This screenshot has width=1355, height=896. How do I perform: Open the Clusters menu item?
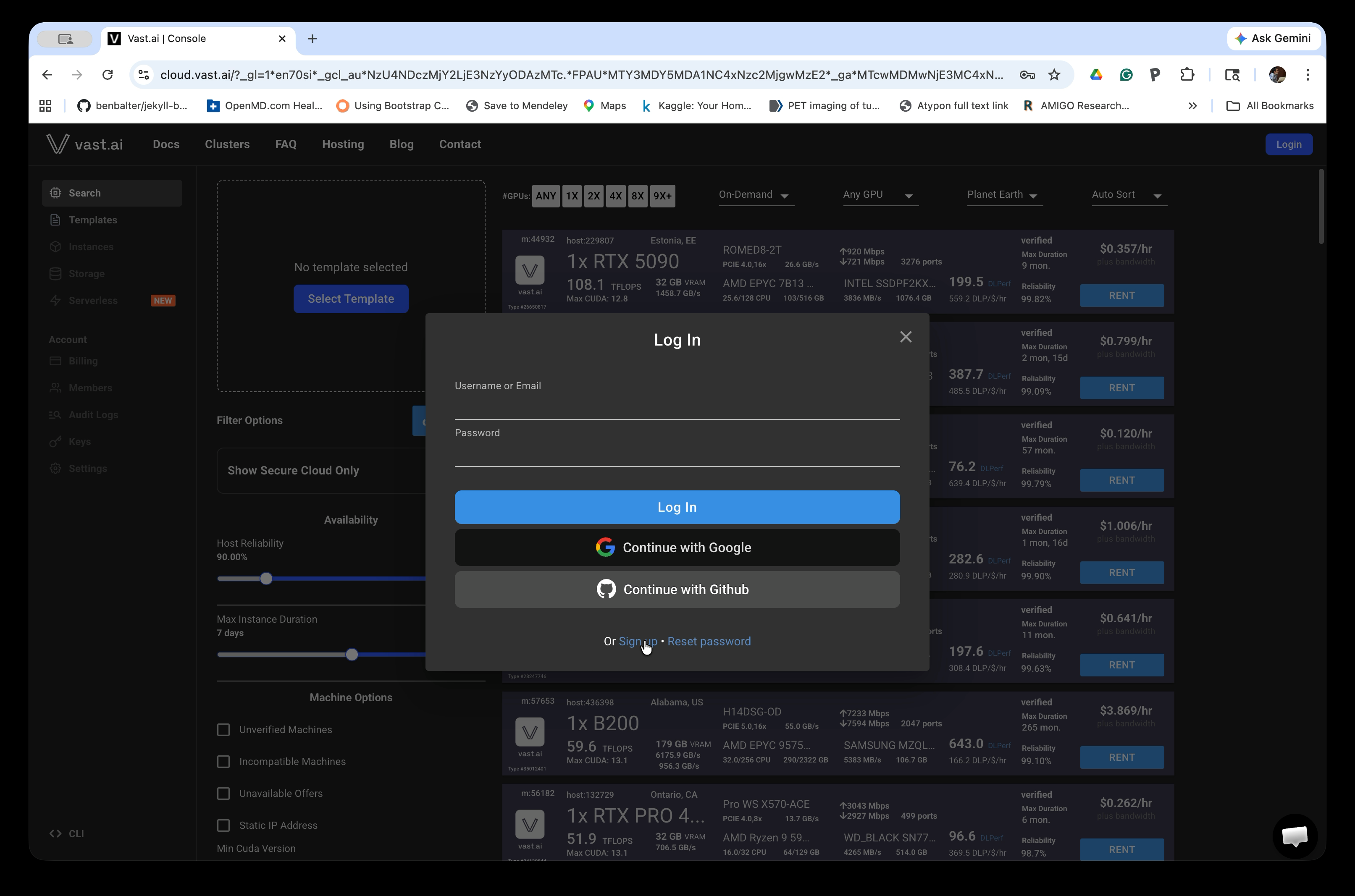coord(227,144)
